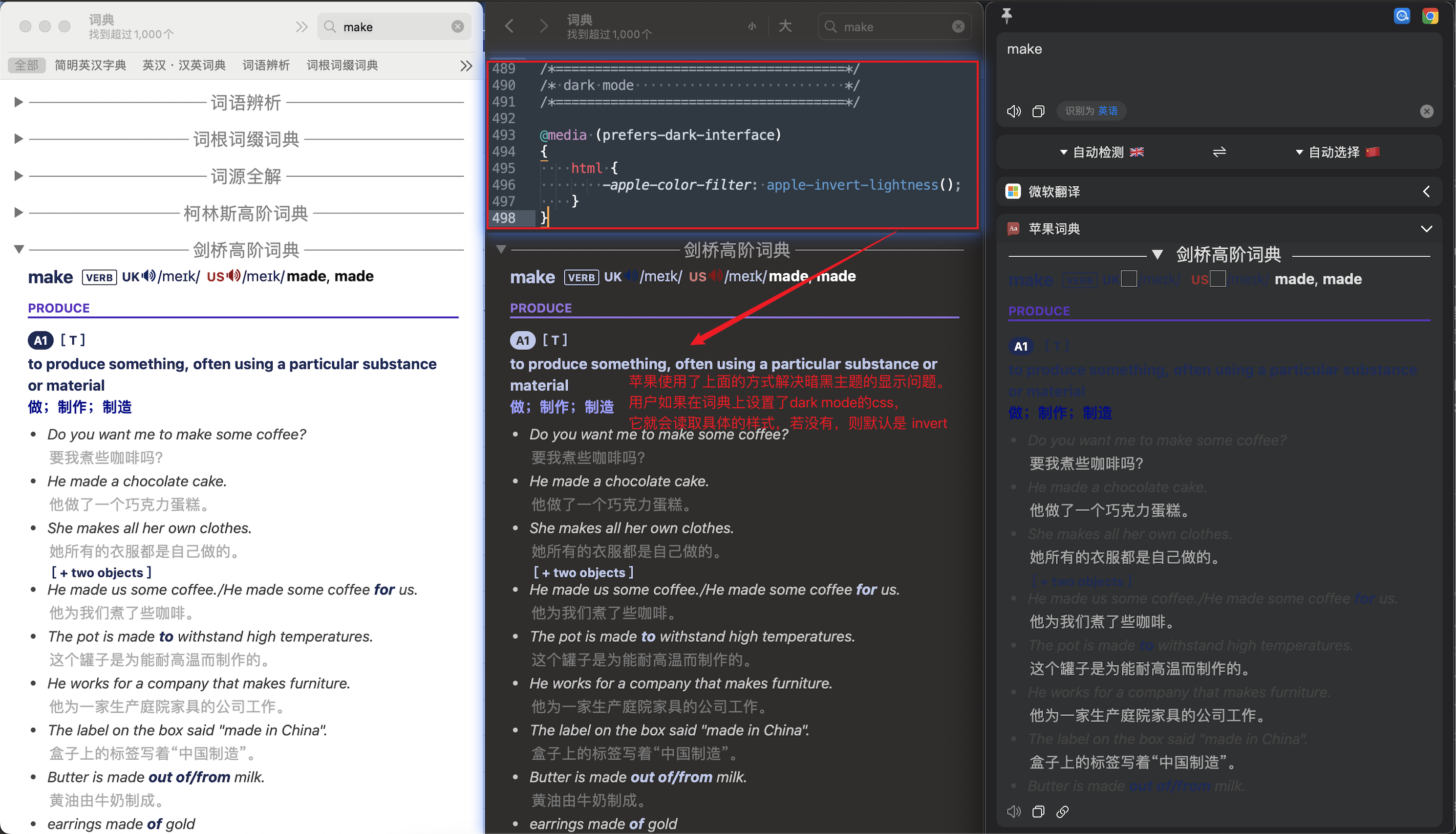1456x834 pixels.
Task: Pin the translator popup window
Action: click(x=1006, y=16)
